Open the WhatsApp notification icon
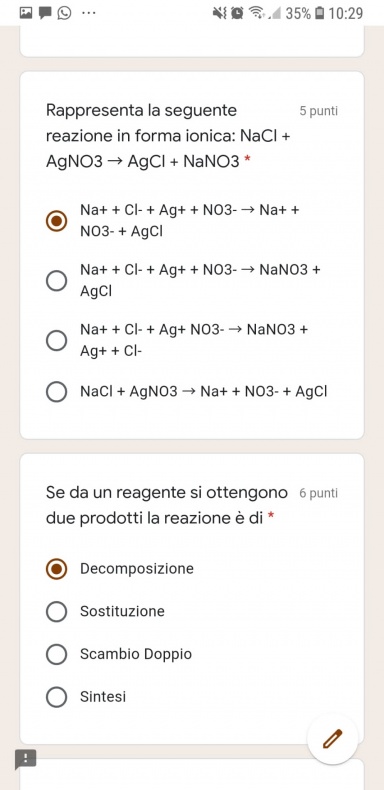Screen dimensions: 384x790 coord(65,13)
